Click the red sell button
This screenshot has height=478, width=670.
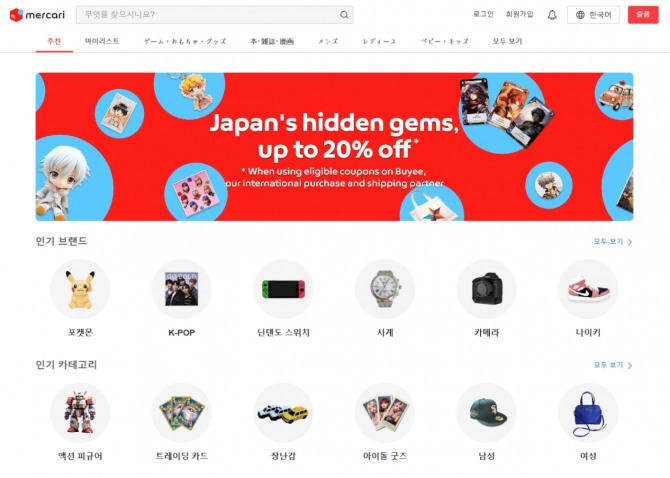coord(643,15)
